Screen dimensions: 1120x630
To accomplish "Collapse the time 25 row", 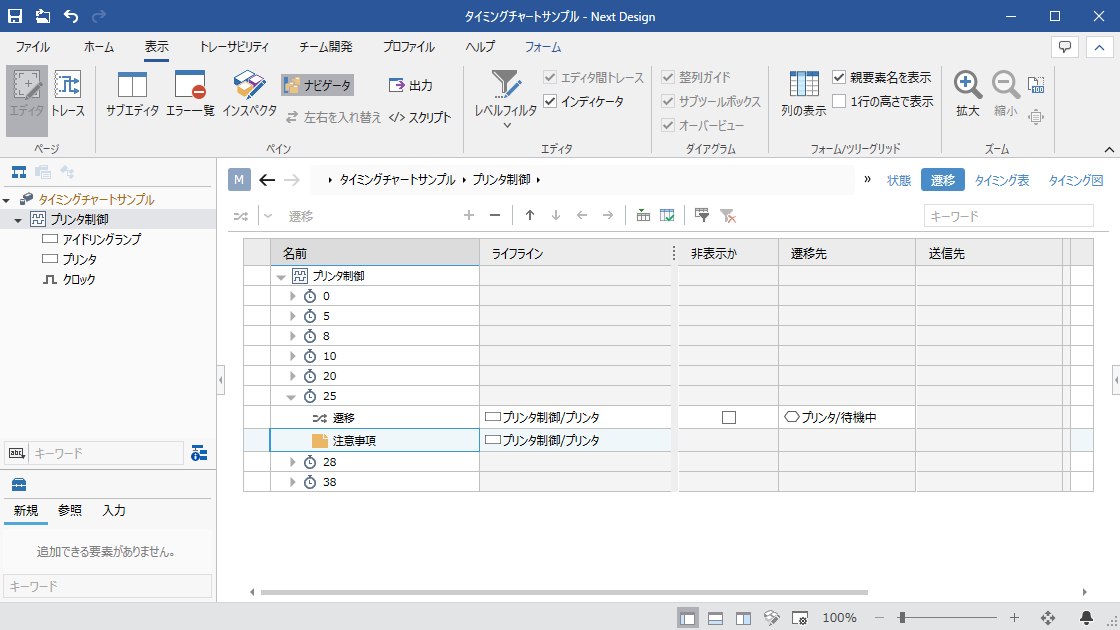I will (291, 396).
